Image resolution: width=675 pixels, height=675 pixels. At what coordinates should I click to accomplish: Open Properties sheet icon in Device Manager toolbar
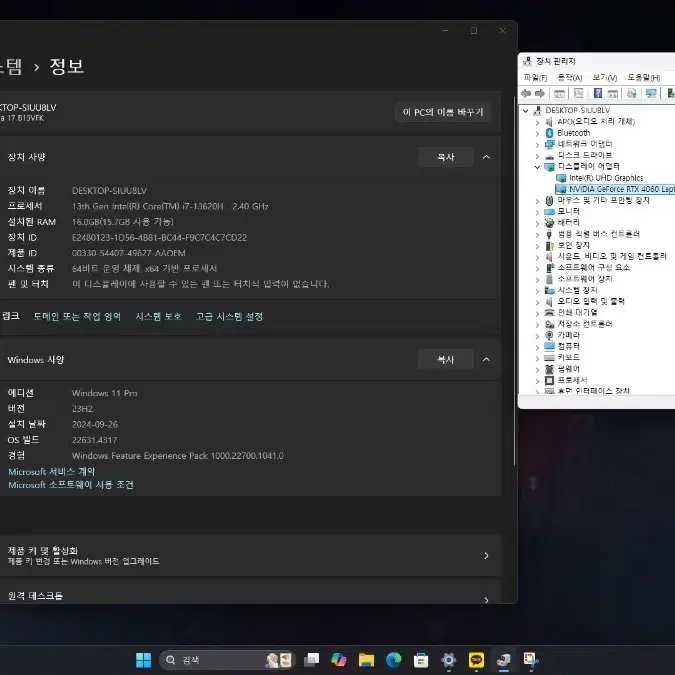[578, 93]
